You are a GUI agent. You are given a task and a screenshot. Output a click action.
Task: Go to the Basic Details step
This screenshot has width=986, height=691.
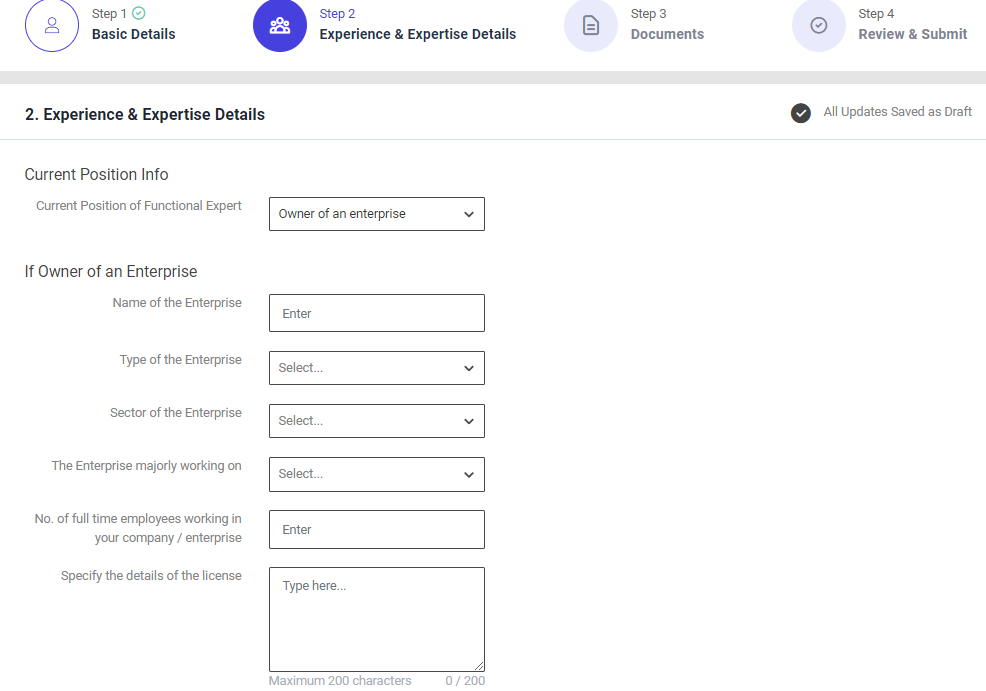click(x=133, y=34)
